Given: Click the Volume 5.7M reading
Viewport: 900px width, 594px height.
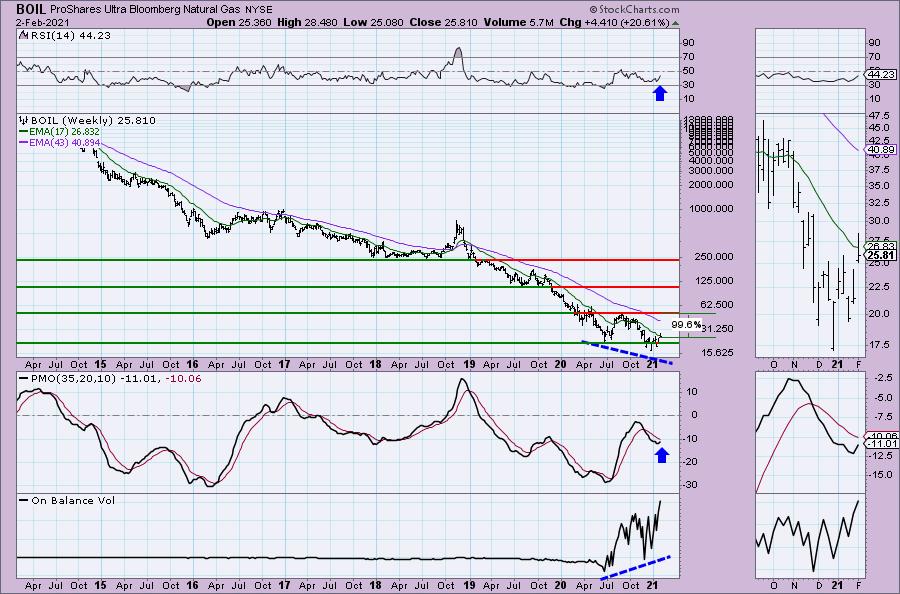Looking at the screenshot, I should coord(518,22).
